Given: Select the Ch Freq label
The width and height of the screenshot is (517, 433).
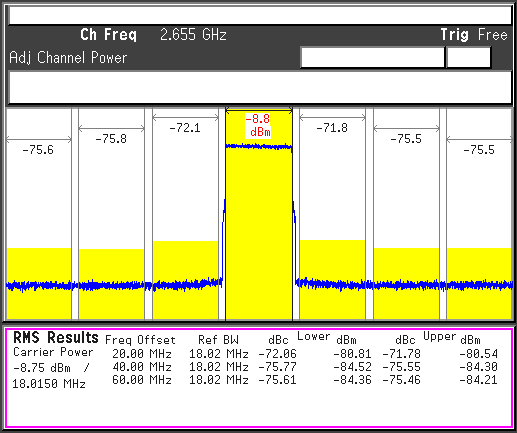Looking at the screenshot, I should (108, 35).
